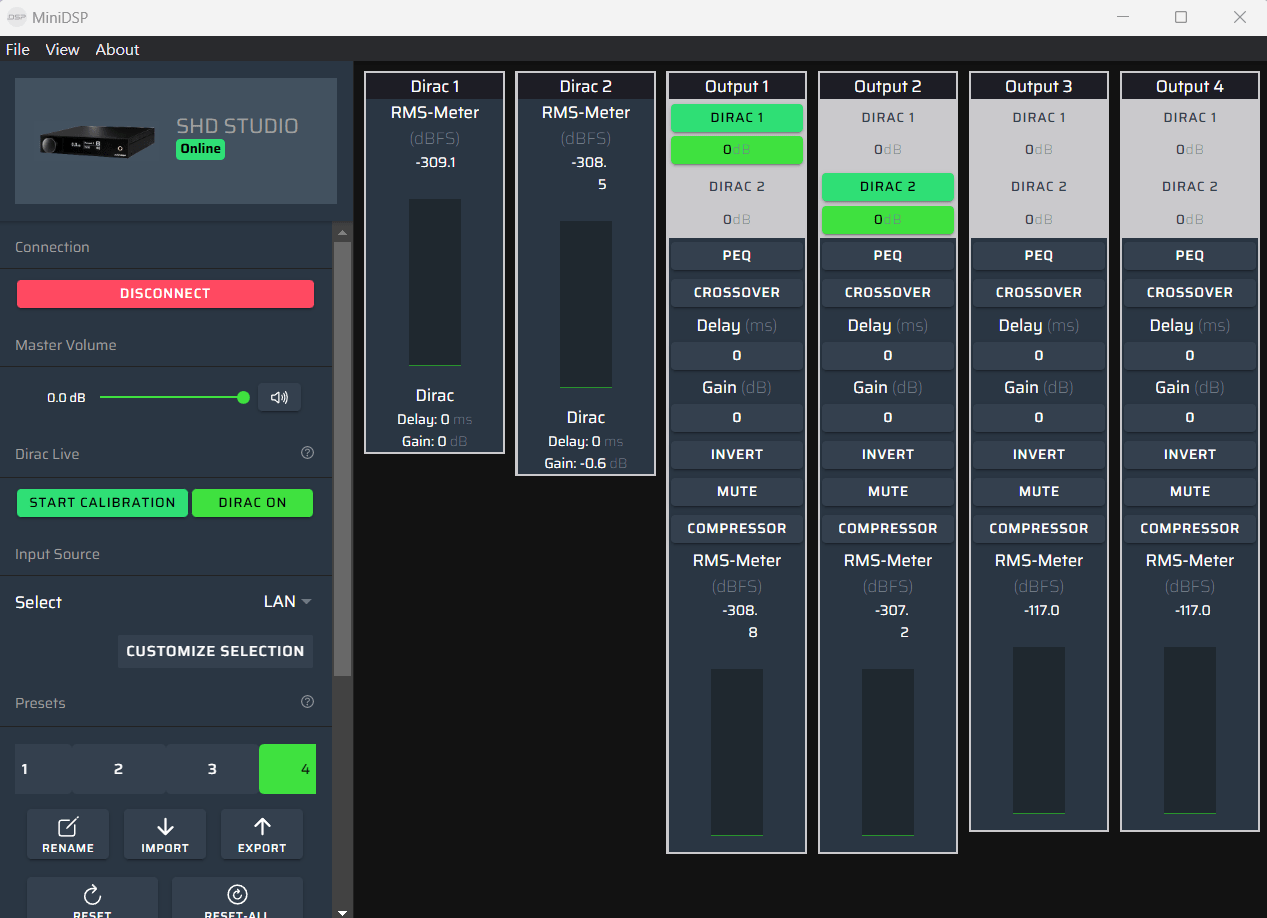The height and width of the screenshot is (918, 1267).
Task: Click the Output 3 Delay input field
Action: point(1039,355)
